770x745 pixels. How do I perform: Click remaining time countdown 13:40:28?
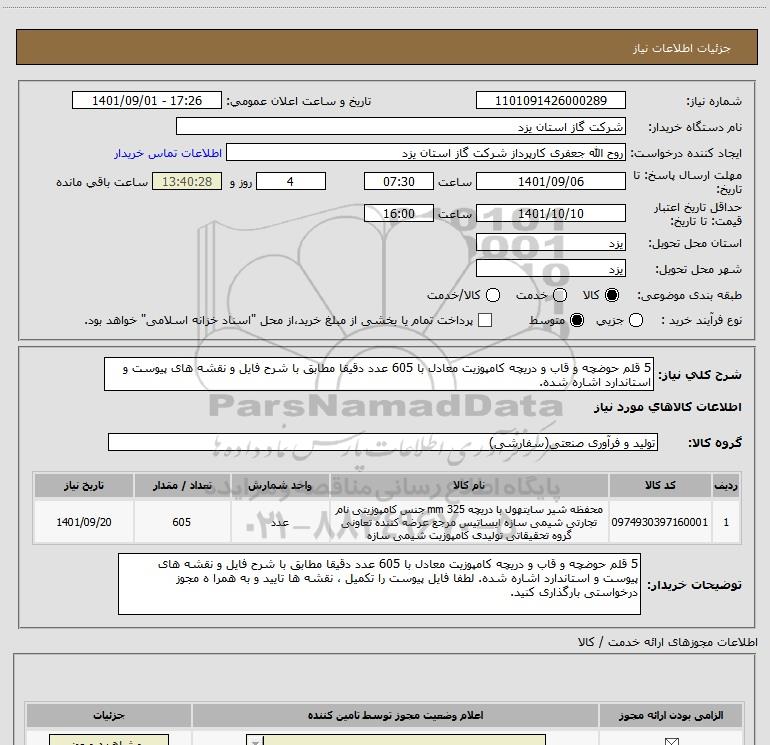[x=187, y=181]
